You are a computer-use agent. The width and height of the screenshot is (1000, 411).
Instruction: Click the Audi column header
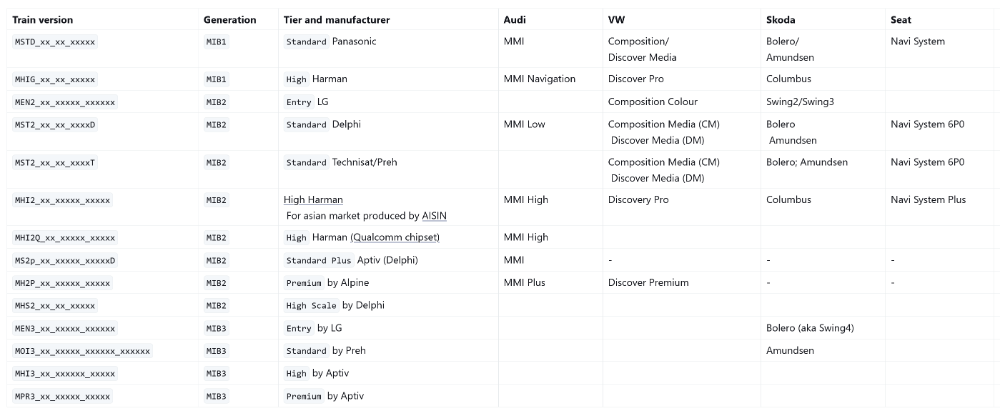click(x=515, y=20)
